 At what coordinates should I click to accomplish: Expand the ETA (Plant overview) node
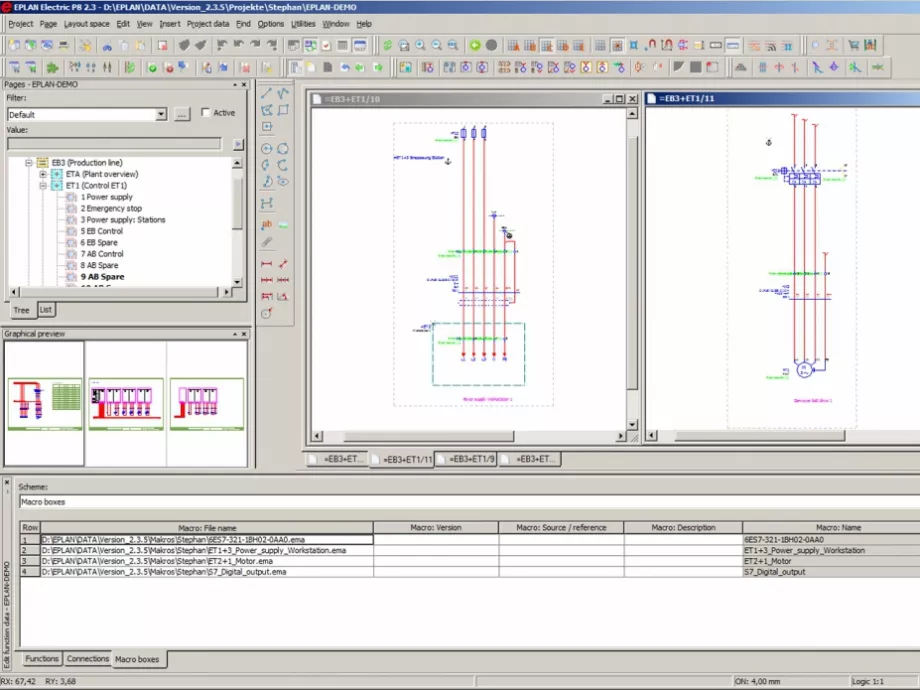point(43,174)
